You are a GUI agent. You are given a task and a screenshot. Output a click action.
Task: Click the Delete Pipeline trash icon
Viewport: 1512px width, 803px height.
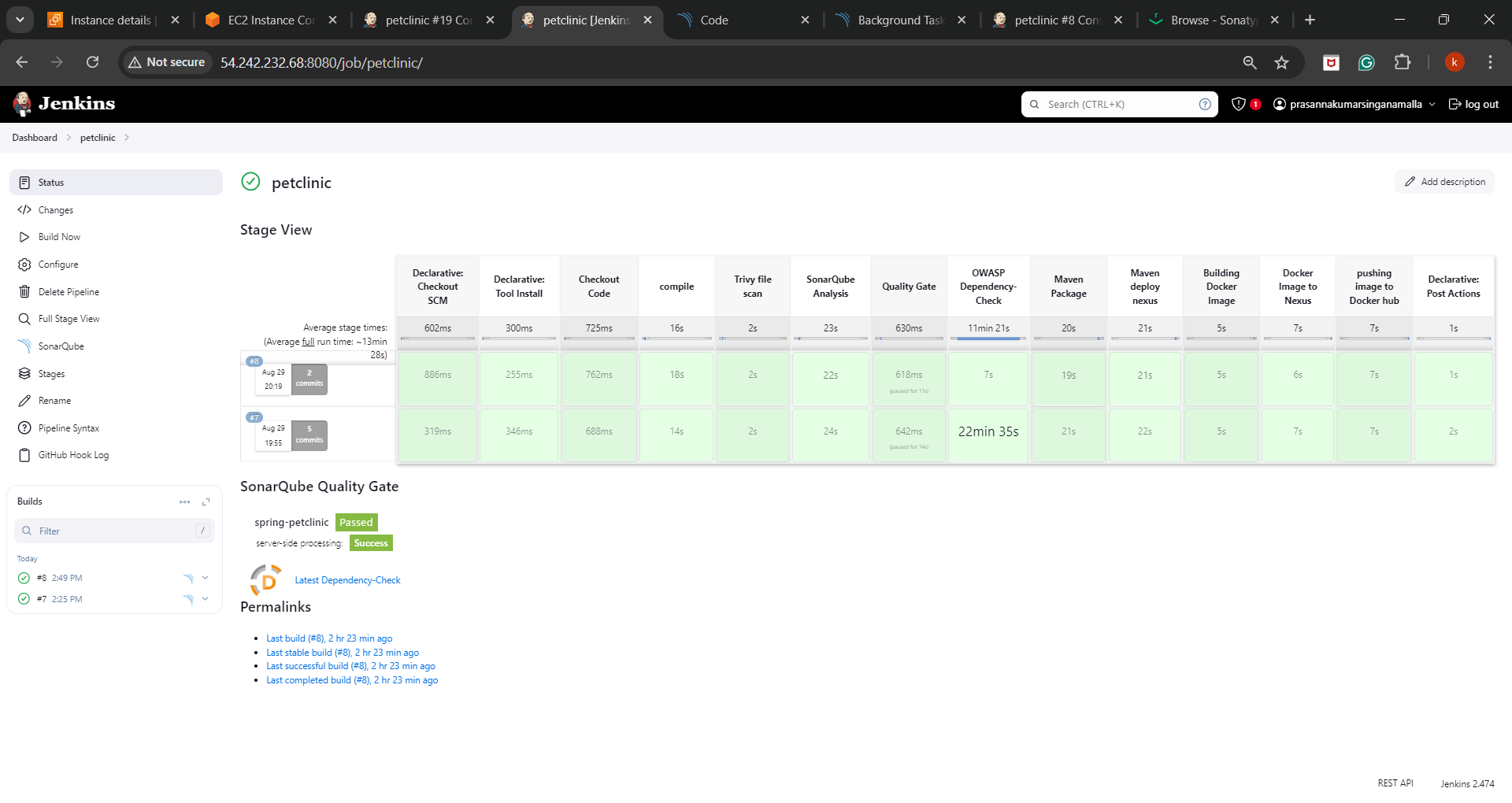[x=24, y=292]
